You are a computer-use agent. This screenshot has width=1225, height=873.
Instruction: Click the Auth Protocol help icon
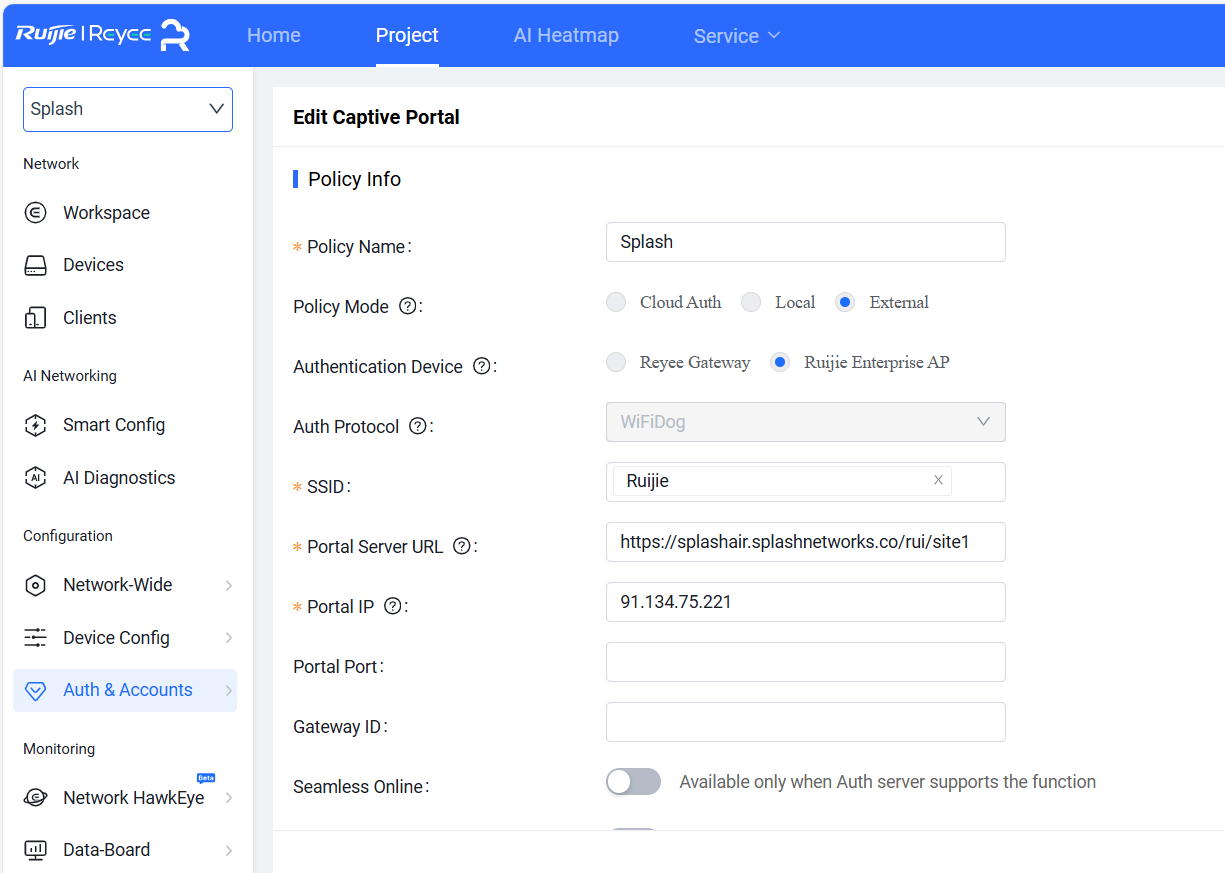click(x=417, y=426)
